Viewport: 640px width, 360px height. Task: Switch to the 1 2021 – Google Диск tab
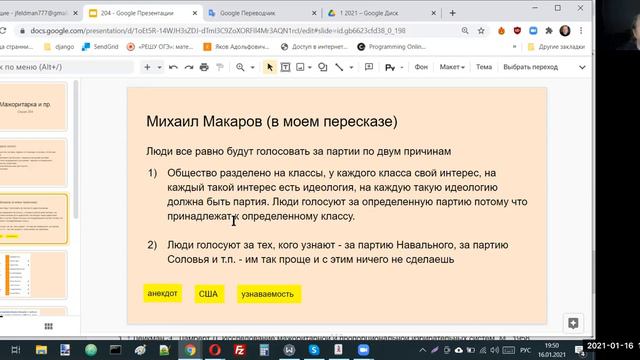(382, 13)
